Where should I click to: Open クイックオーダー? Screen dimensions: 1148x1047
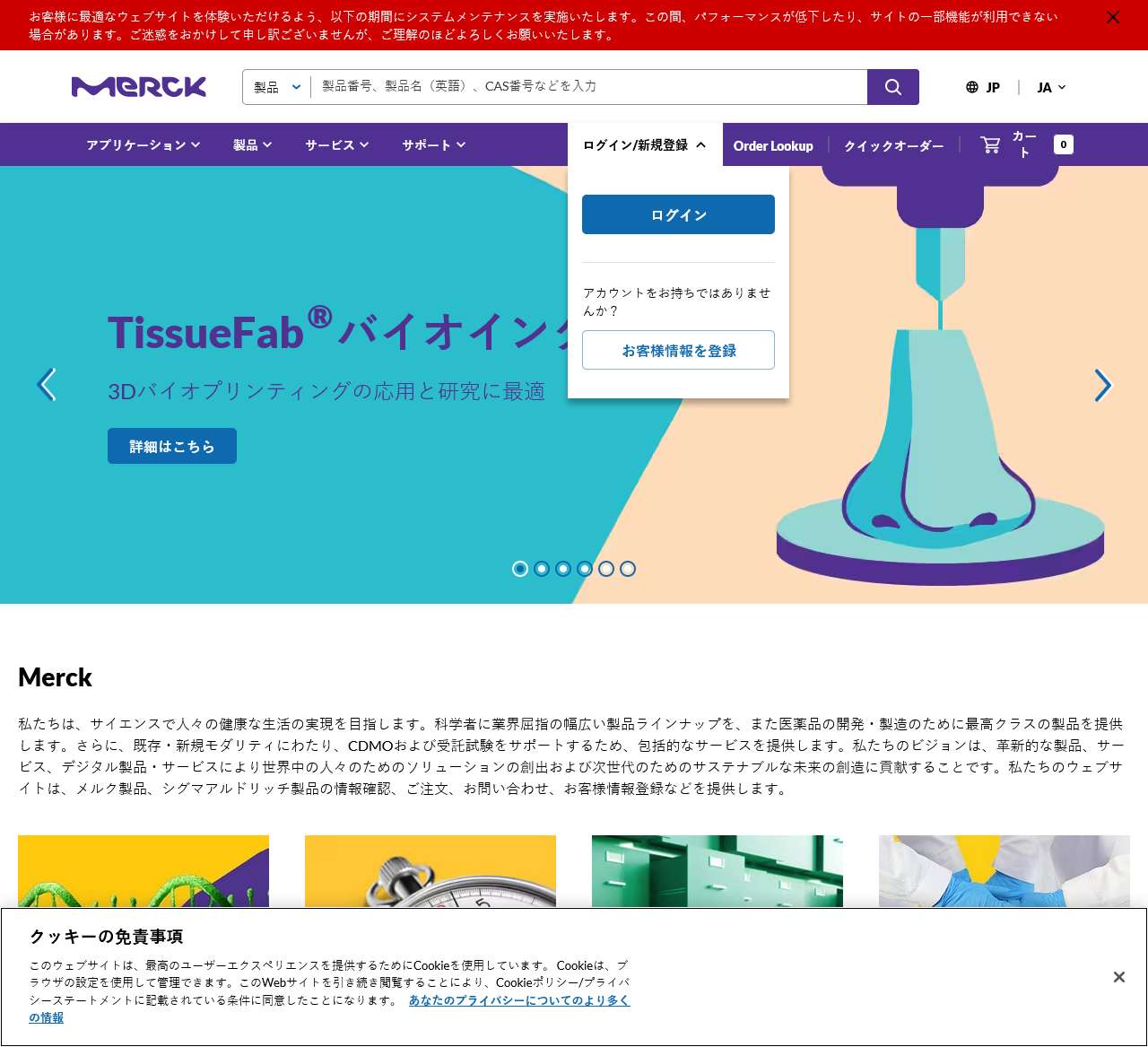tap(894, 145)
